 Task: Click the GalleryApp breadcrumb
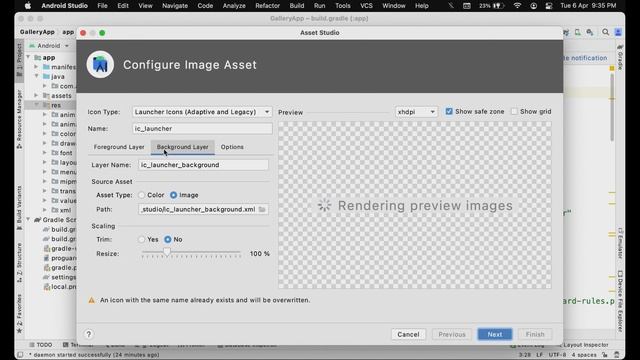tap(37, 32)
